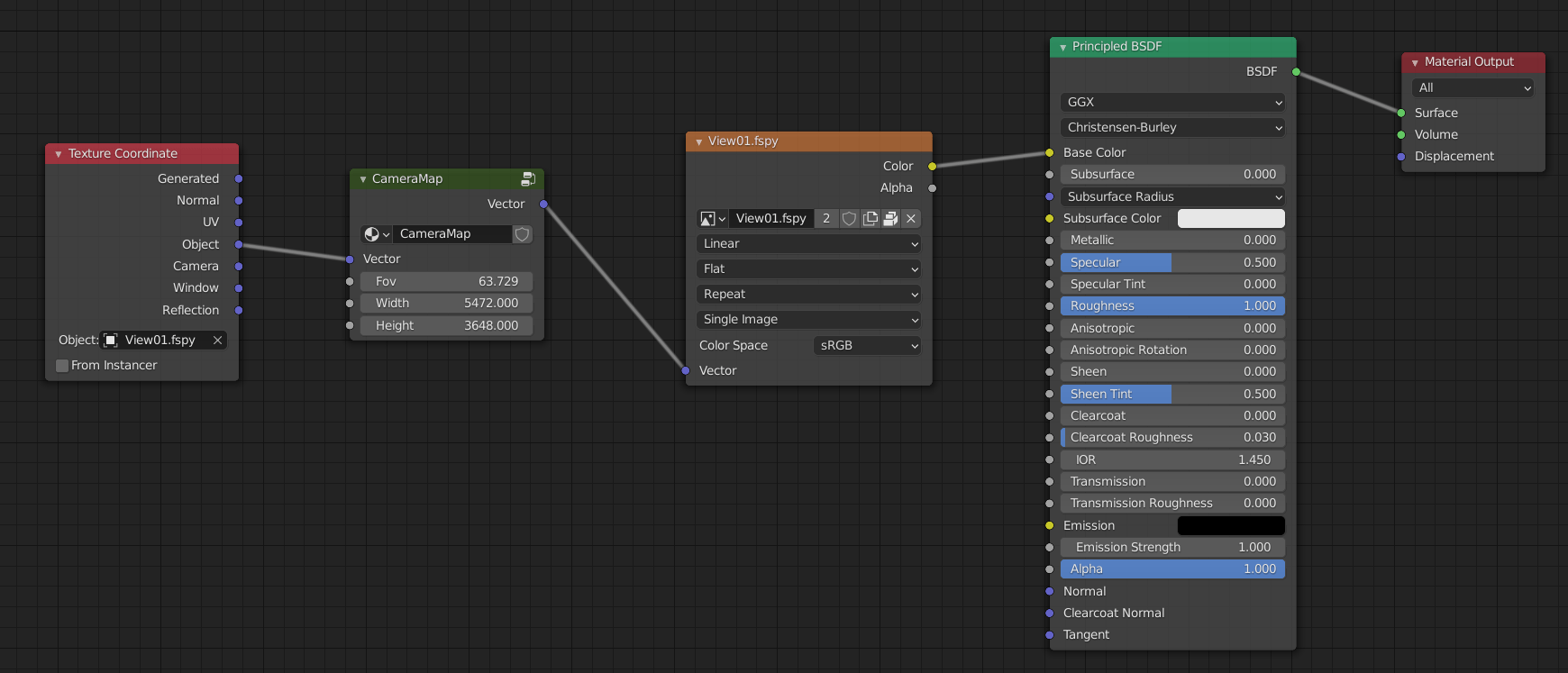Click the Tangent input socket
The height and width of the screenshot is (673, 1568).
point(1049,635)
